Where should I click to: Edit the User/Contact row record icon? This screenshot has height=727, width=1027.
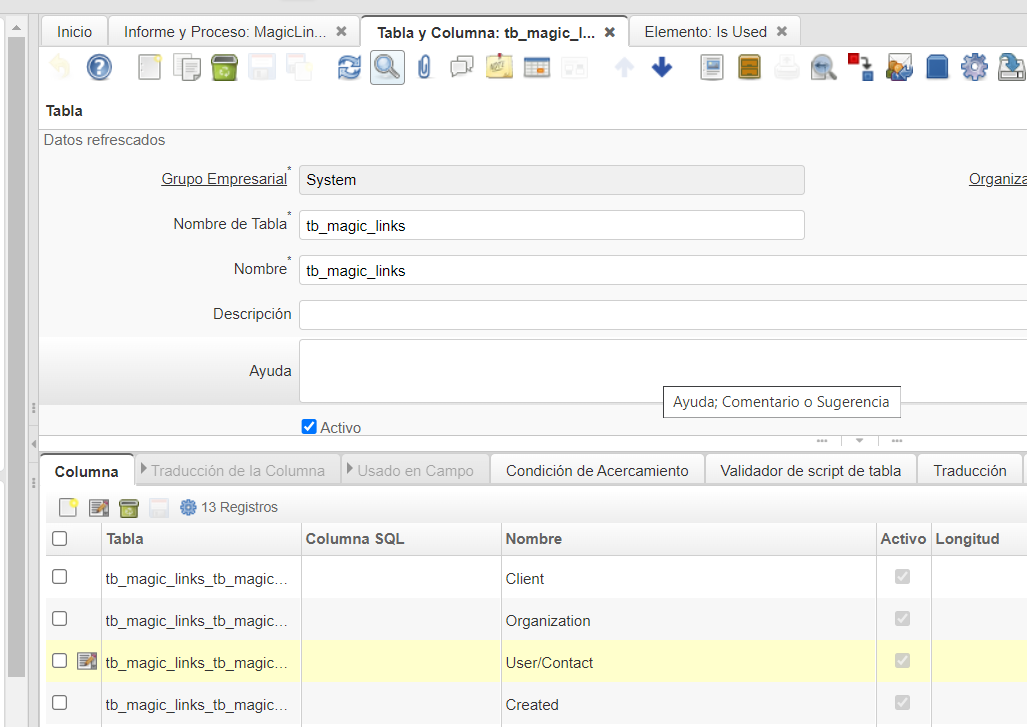(87, 661)
